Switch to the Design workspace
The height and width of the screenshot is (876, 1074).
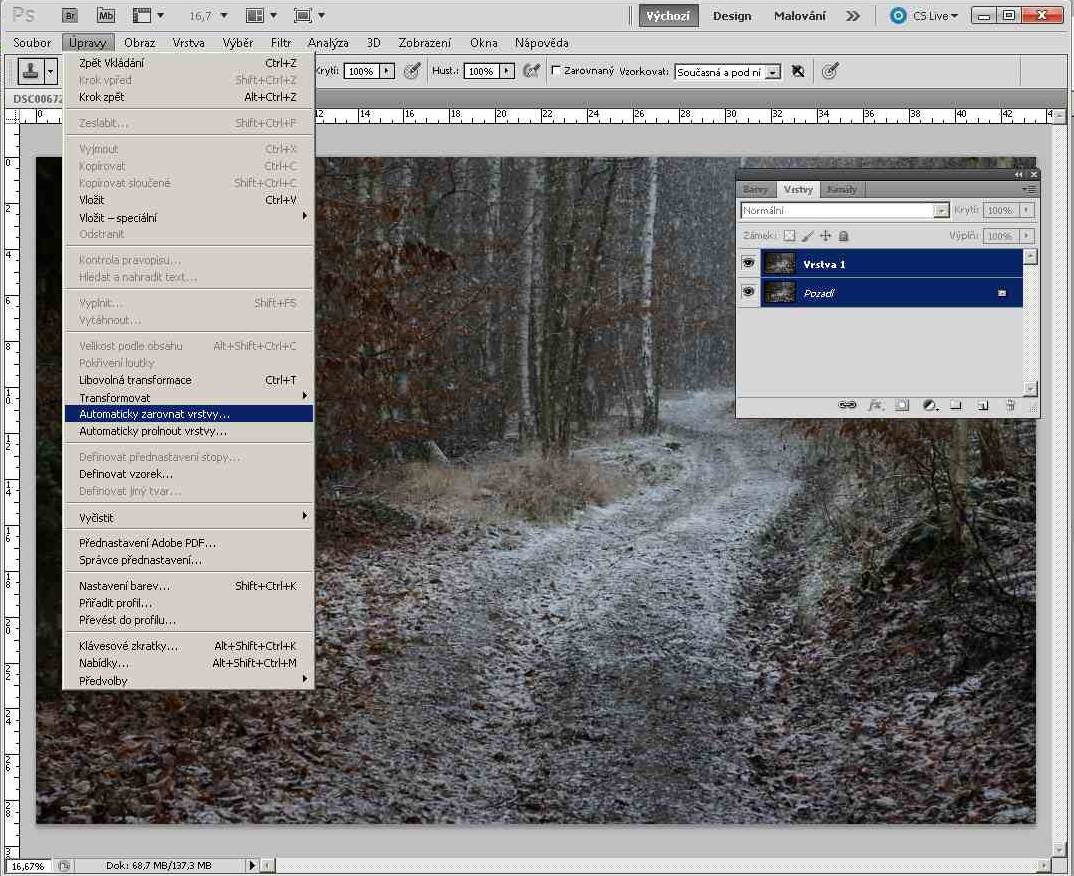pyautogui.click(x=732, y=16)
